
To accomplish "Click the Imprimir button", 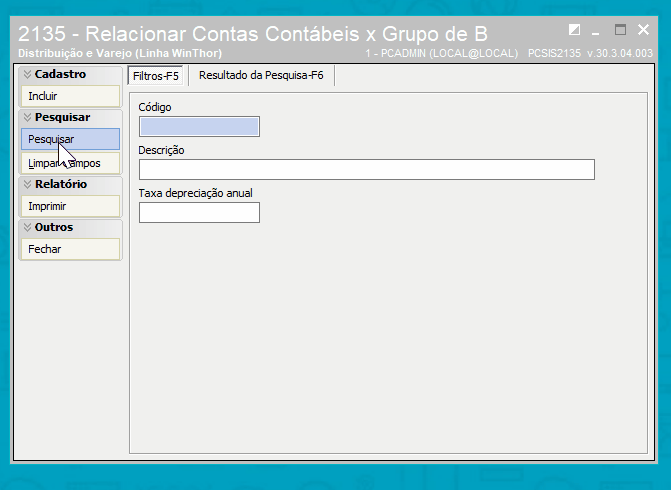I will tap(71, 206).
